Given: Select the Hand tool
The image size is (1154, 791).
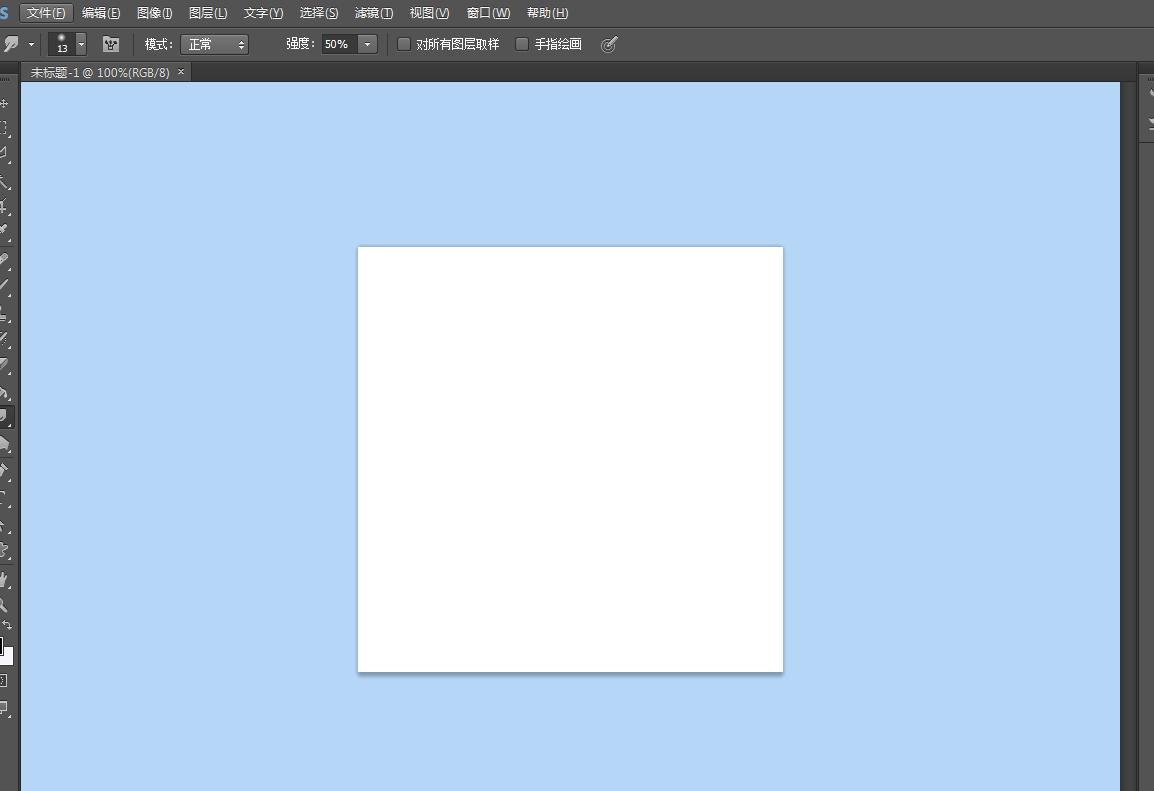Looking at the screenshot, I should pyautogui.click(x=4, y=579).
